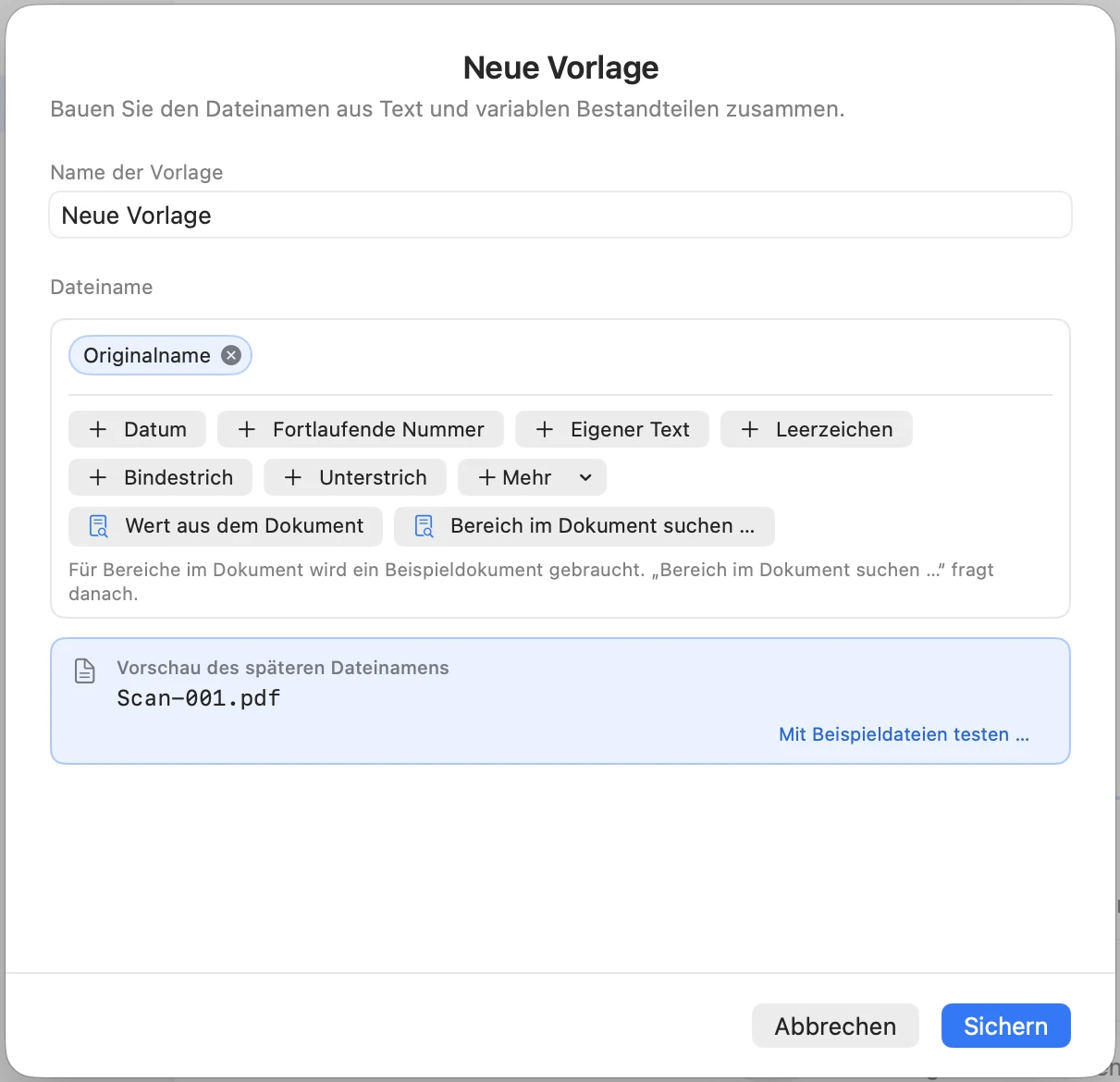
Task: Add the Datum component
Action: 137,429
